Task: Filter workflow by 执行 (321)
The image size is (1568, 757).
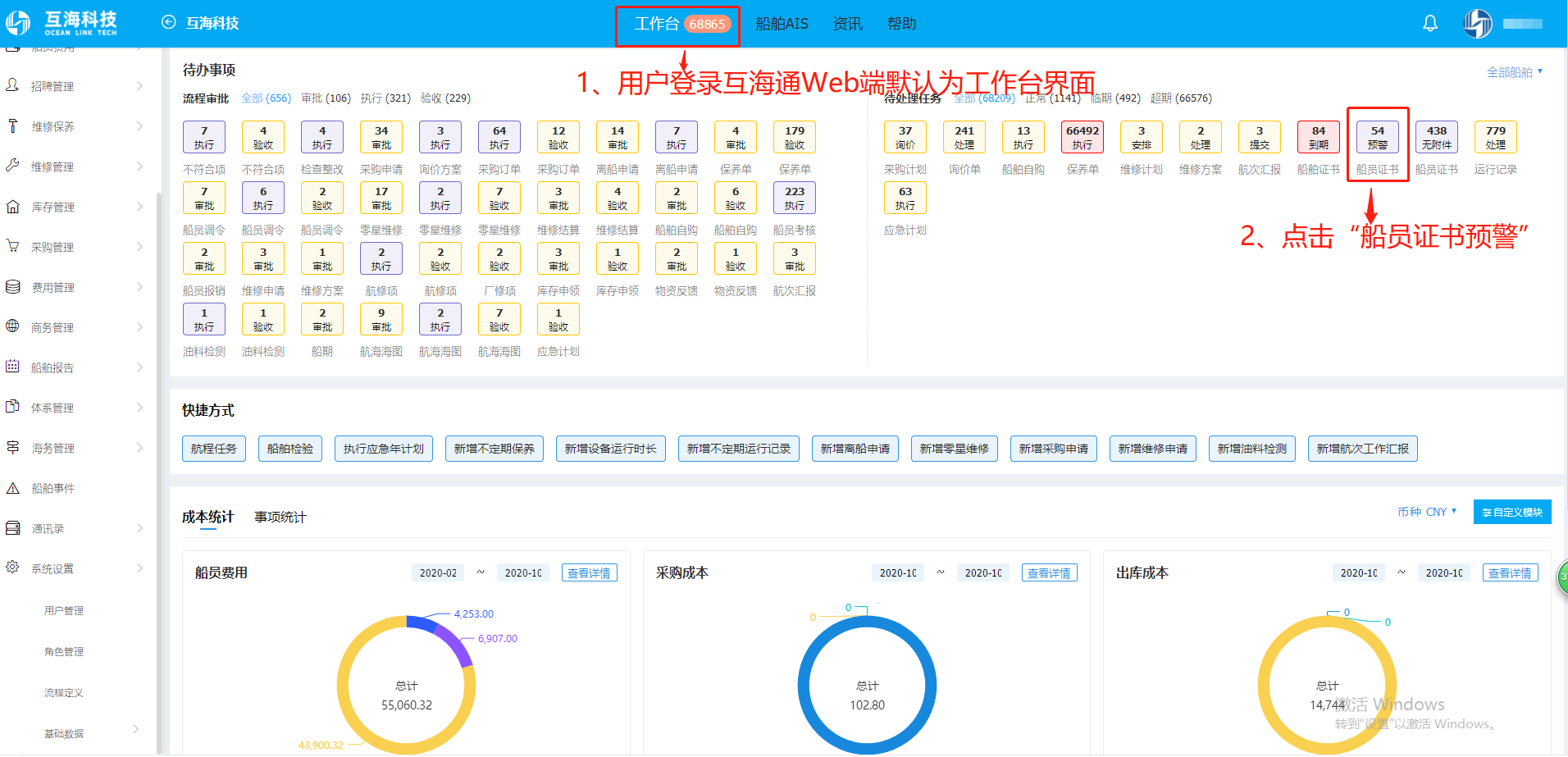Action: [385, 98]
